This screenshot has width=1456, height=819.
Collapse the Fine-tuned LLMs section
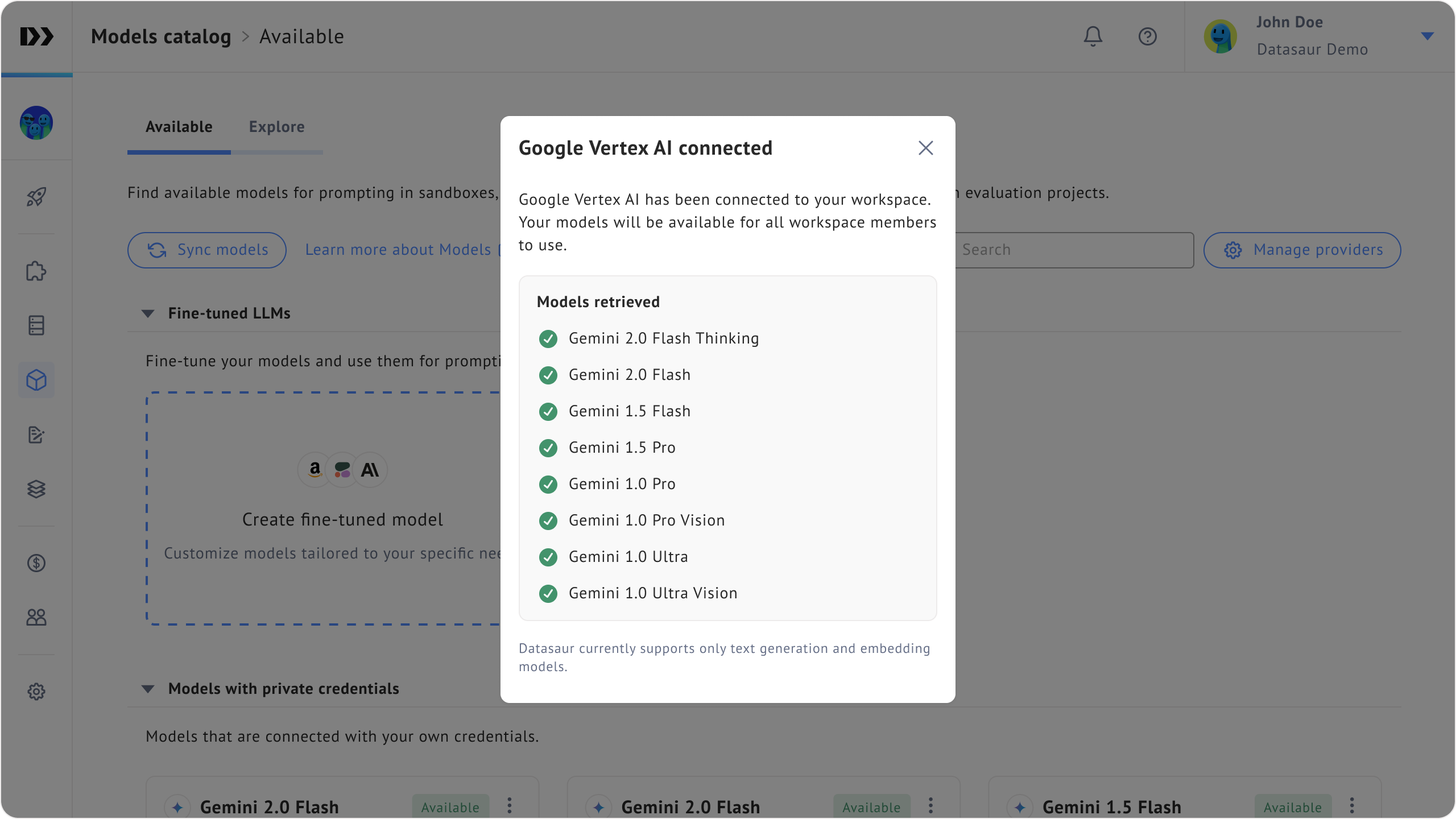pos(148,313)
